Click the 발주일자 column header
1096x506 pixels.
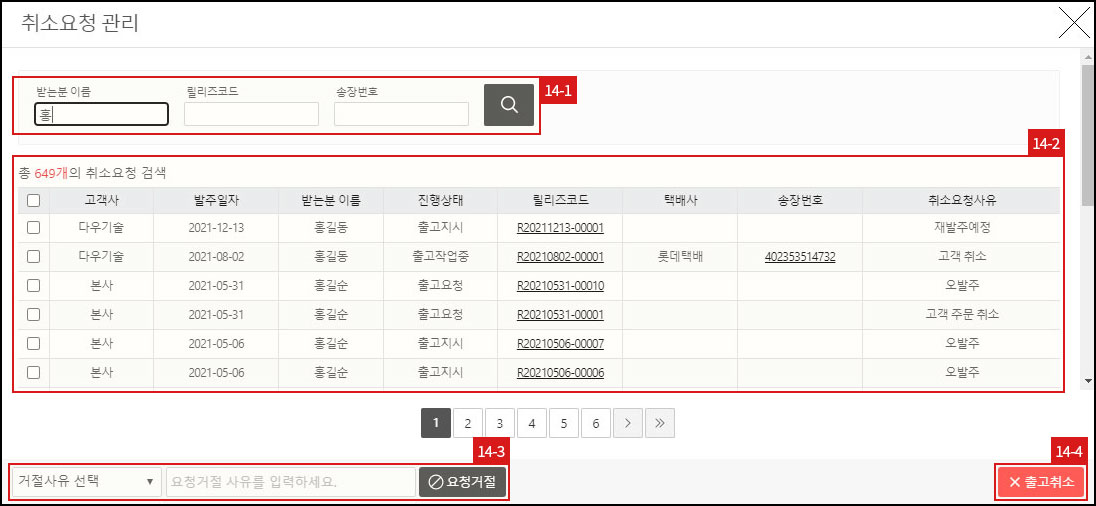click(x=216, y=201)
